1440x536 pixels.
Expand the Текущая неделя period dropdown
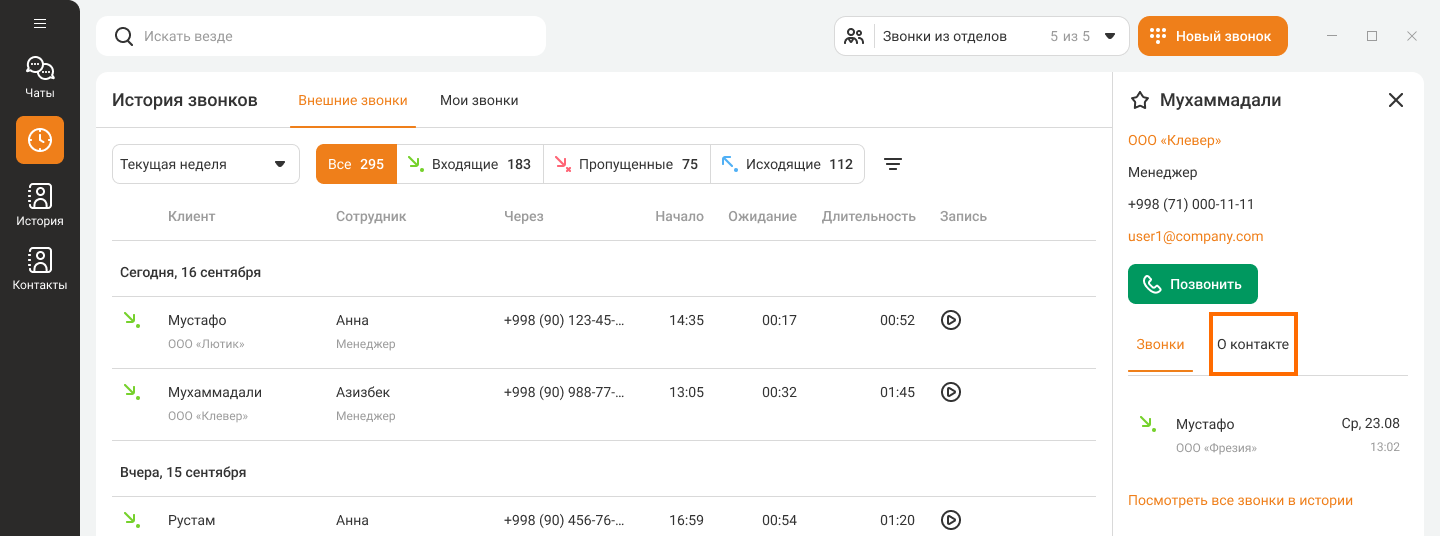point(205,164)
